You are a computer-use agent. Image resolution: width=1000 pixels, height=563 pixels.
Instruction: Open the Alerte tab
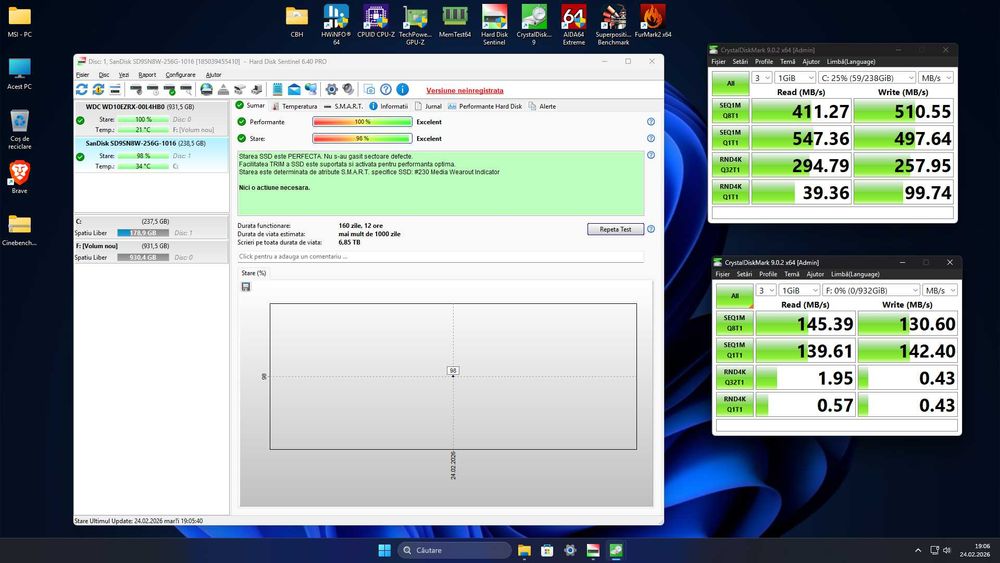point(542,106)
